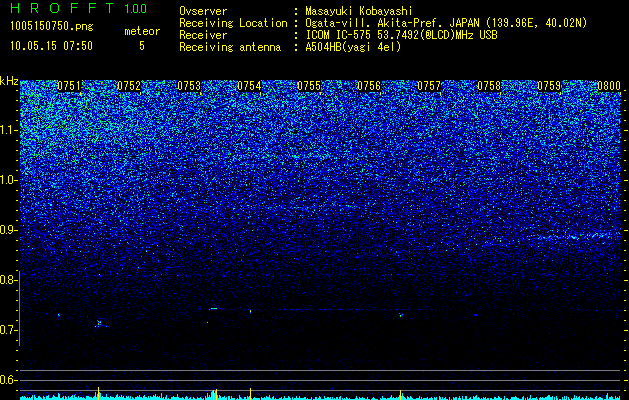629x400 pixels.
Task: Click the 0757 time marker
Action: click(x=429, y=86)
